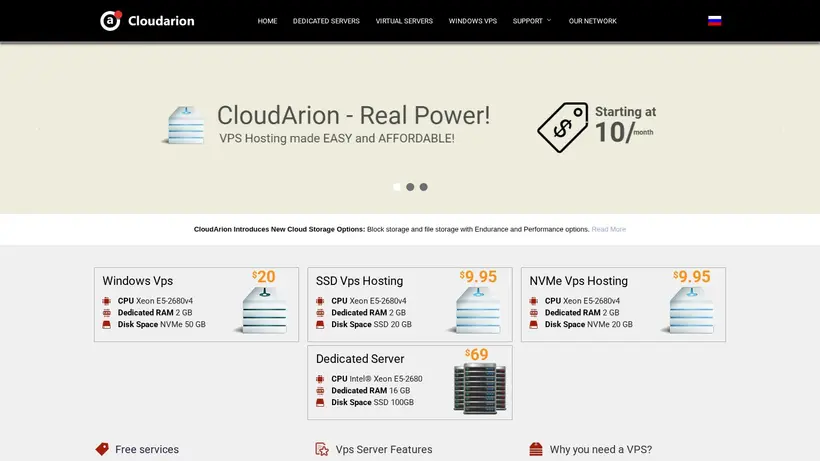
Task: Click CPU chip icon in Windows Vps card
Action: (107, 301)
